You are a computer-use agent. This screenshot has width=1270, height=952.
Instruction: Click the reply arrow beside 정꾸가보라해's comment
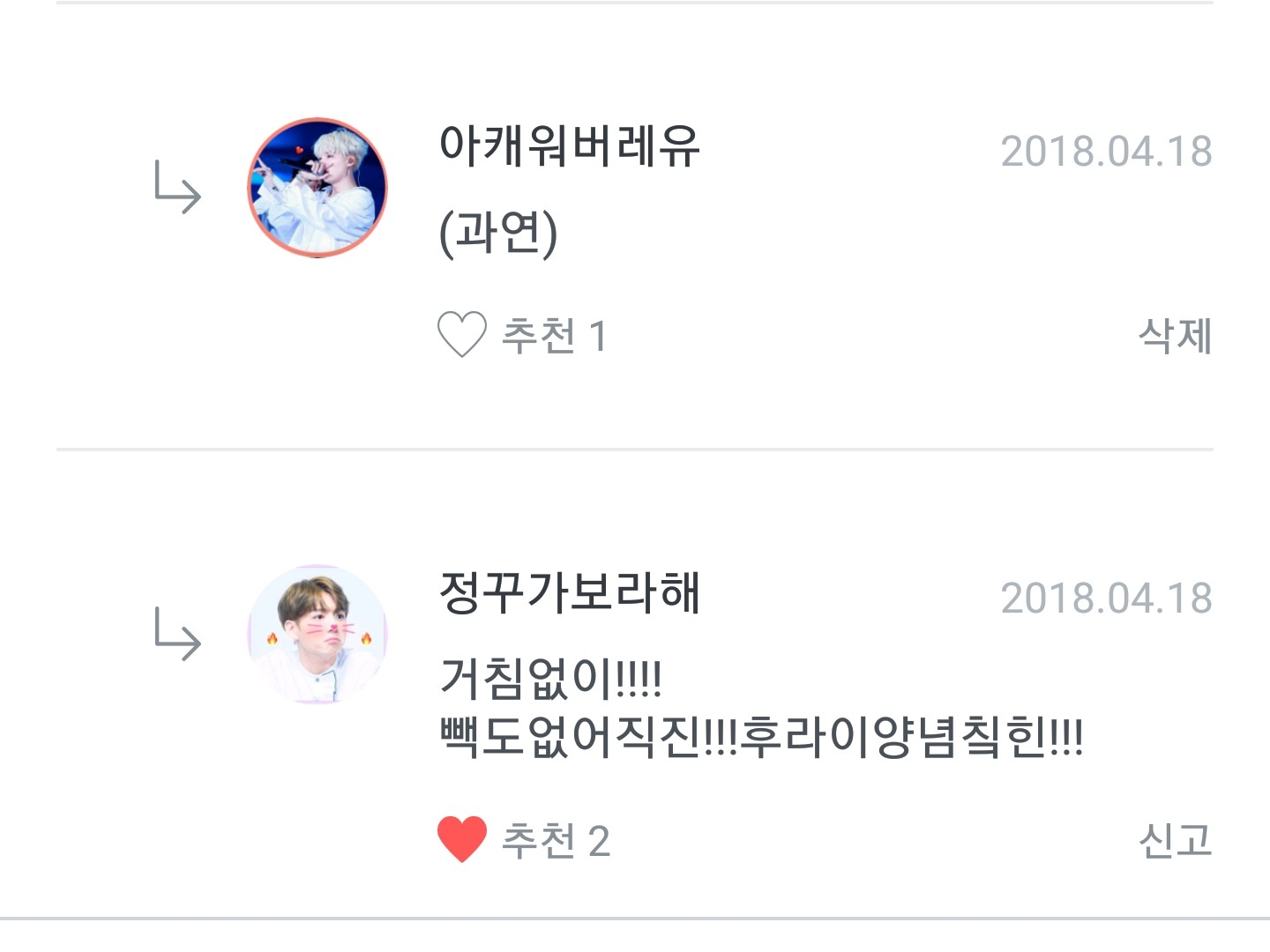[178, 634]
